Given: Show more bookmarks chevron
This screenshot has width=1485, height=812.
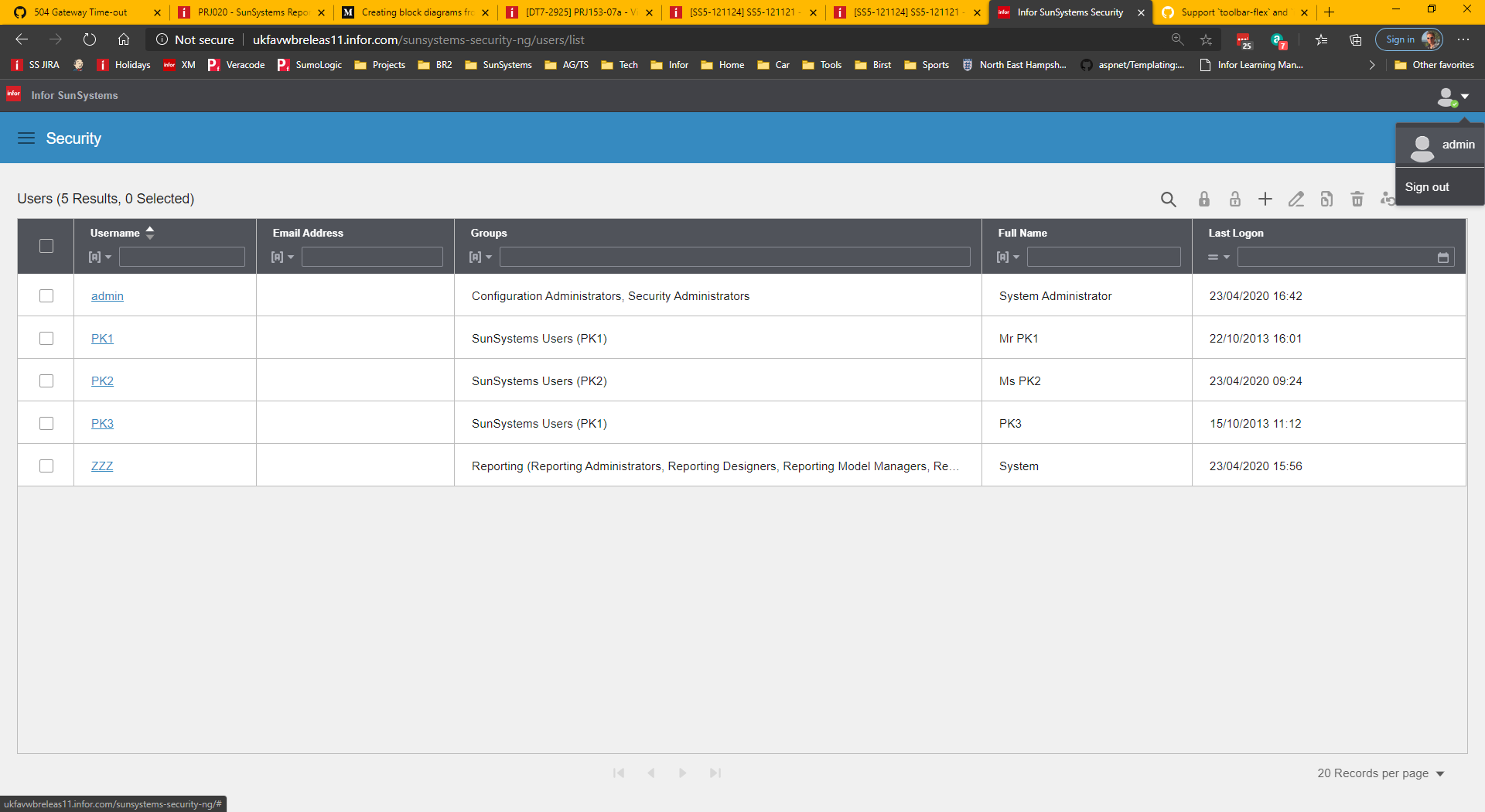Looking at the screenshot, I should (1372, 65).
